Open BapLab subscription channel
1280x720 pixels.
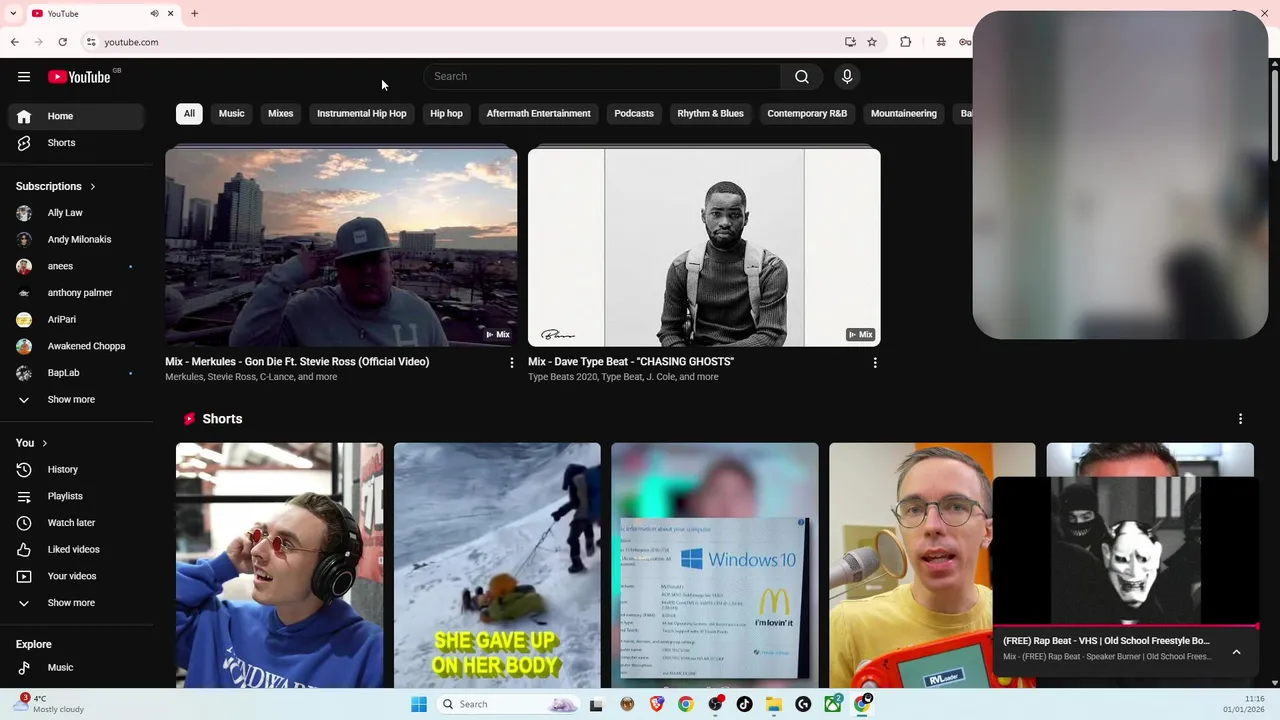point(77,373)
